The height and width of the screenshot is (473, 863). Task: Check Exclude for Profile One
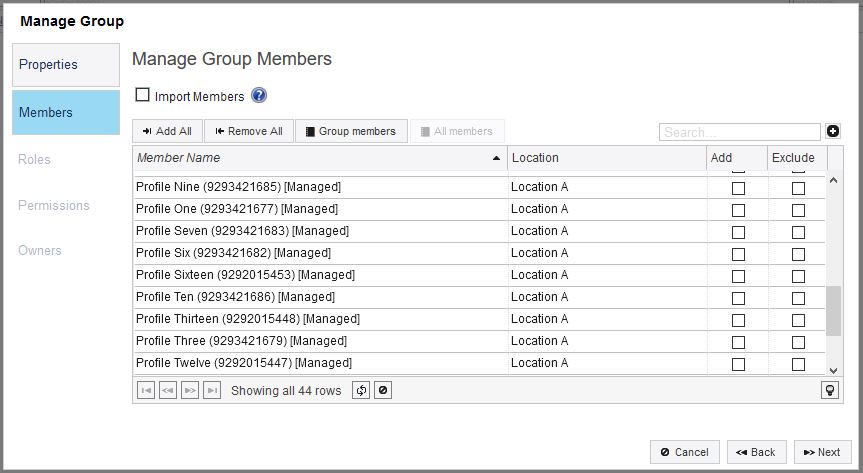pos(798,210)
